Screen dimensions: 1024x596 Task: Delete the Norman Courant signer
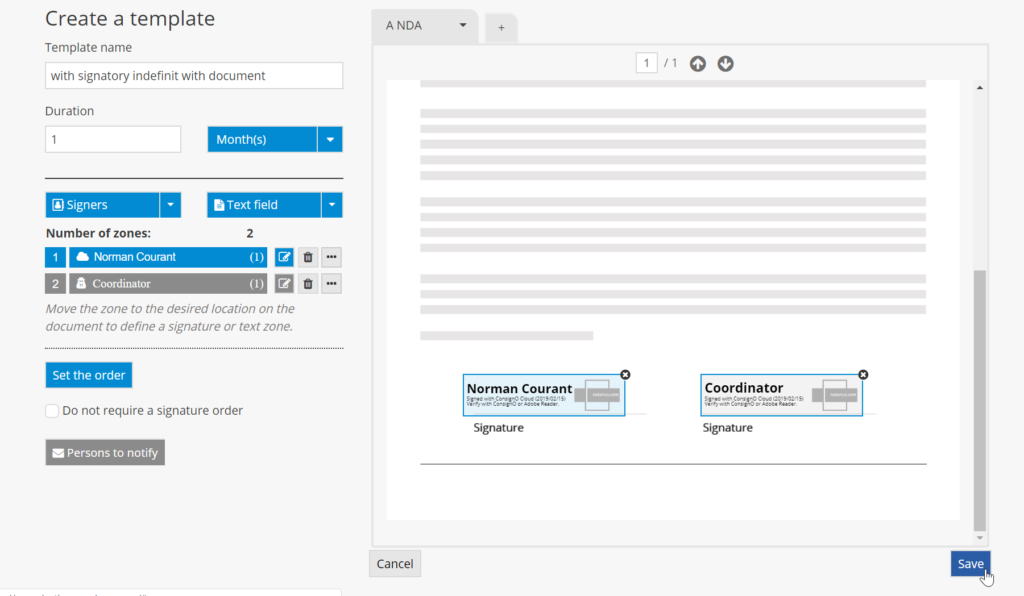308,257
